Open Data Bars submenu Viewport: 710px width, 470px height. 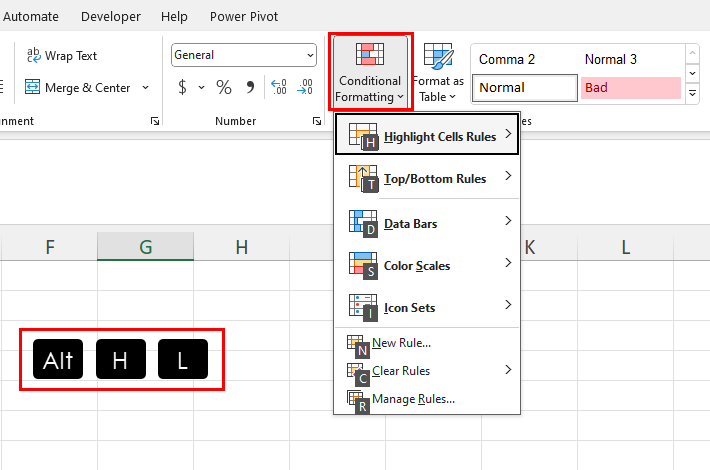point(427,223)
